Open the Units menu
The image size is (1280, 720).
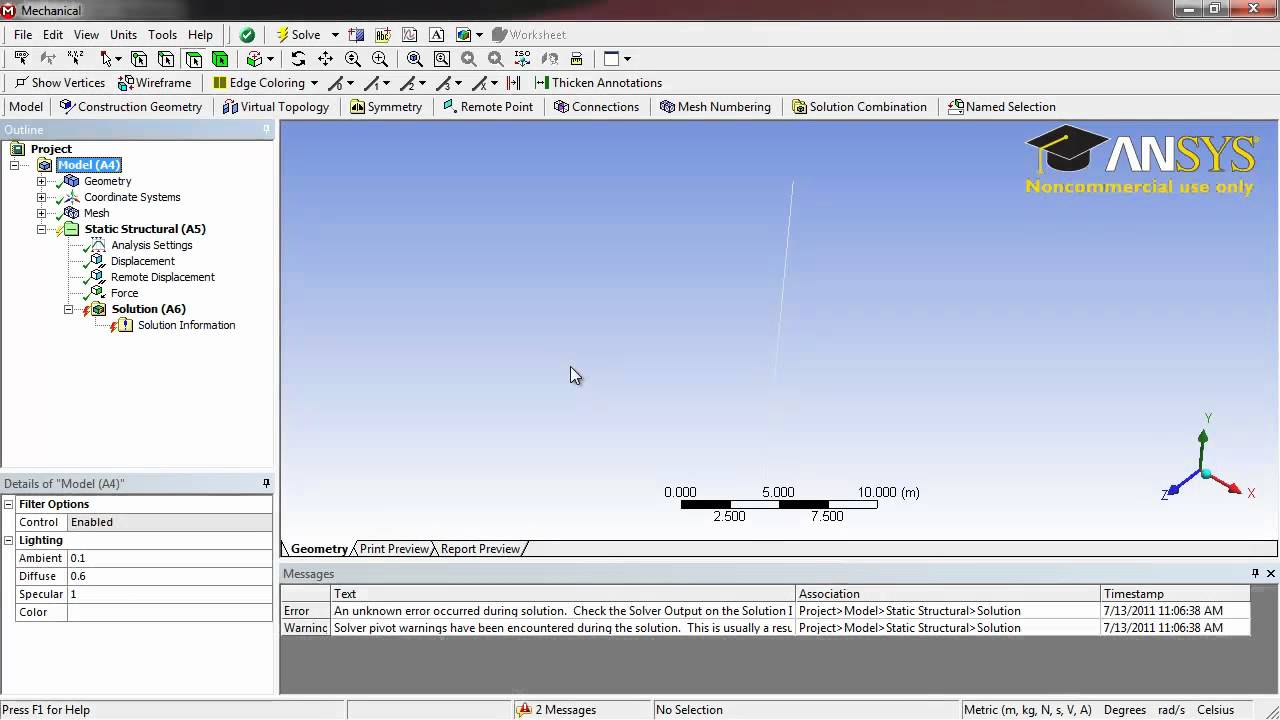123,35
